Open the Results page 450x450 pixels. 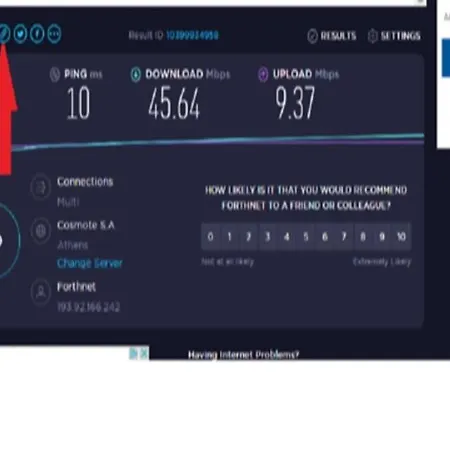(x=332, y=36)
